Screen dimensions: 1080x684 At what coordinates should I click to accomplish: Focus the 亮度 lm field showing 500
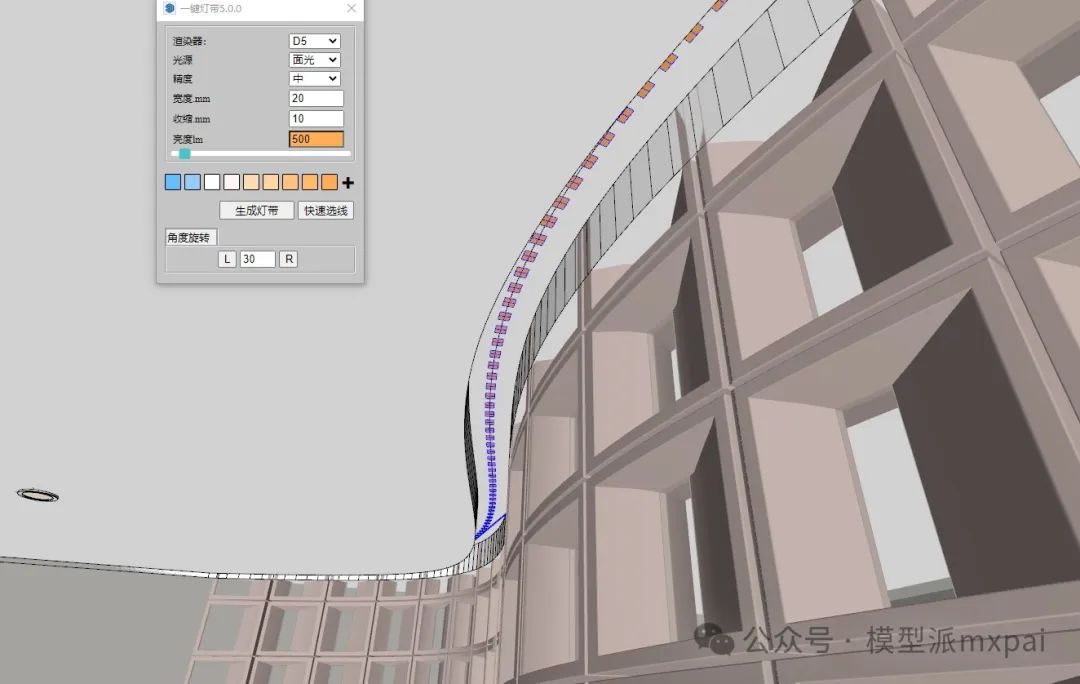(x=316, y=140)
